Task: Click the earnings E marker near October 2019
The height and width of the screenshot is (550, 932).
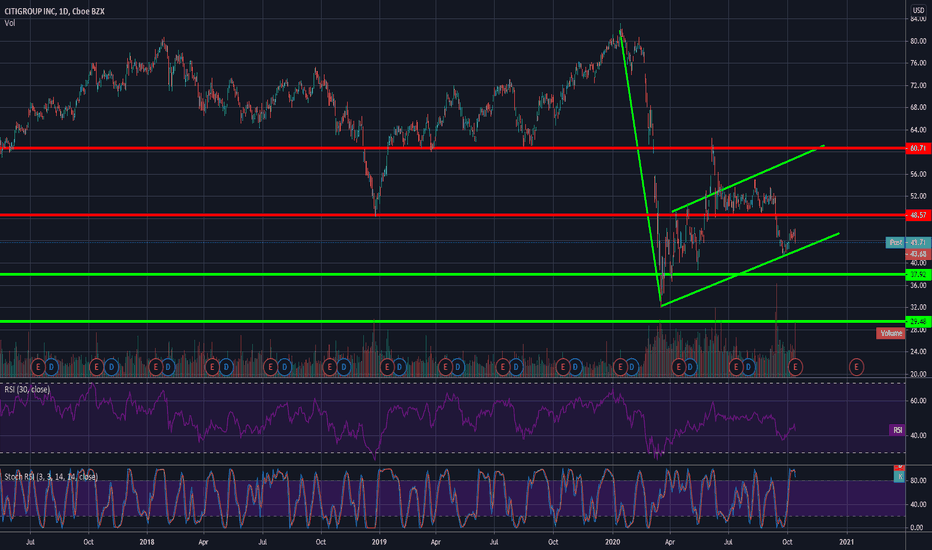Action: (562, 367)
